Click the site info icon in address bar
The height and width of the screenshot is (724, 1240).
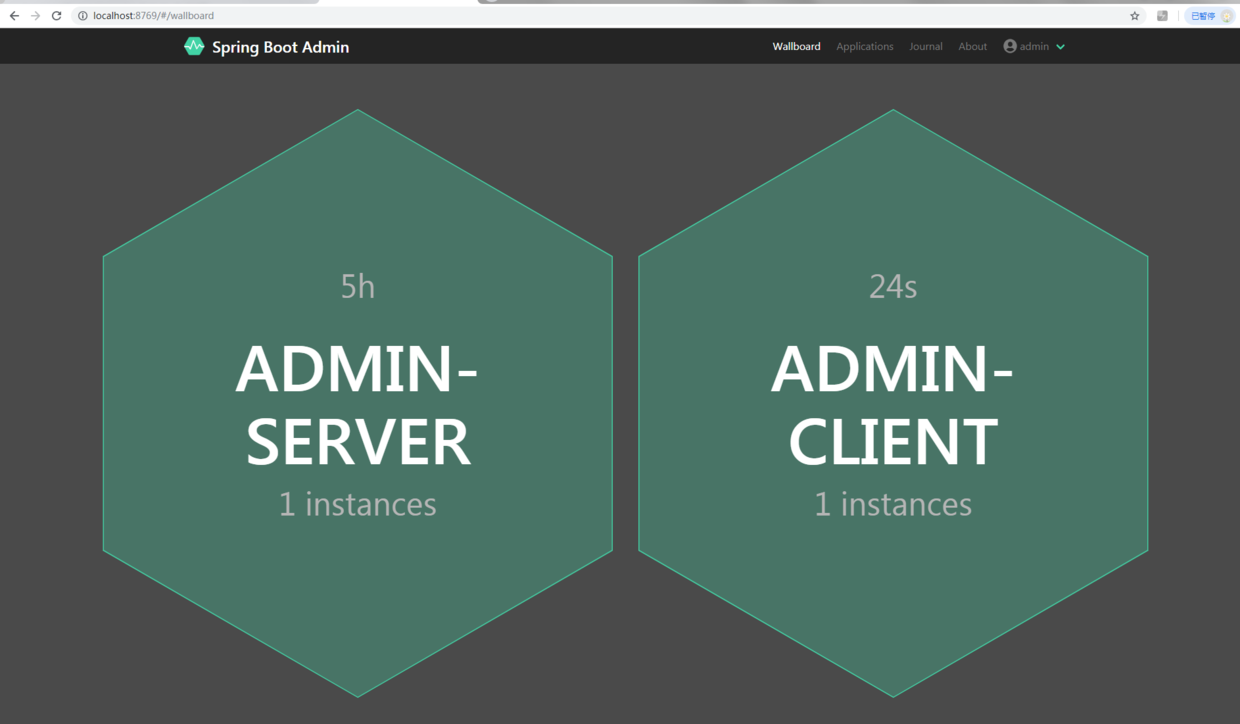pos(82,16)
